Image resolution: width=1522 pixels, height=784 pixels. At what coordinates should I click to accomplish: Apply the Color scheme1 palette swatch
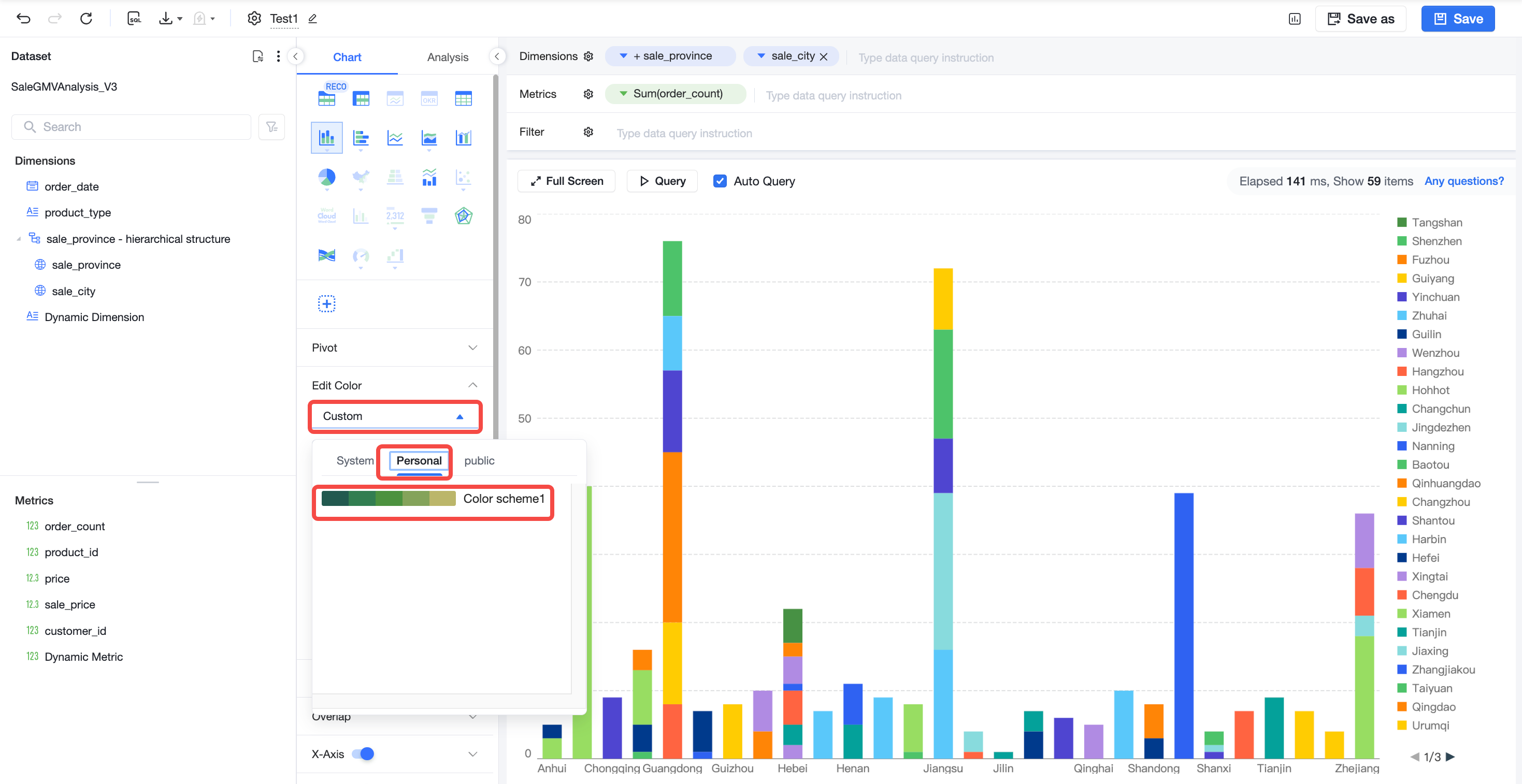click(x=433, y=499)
